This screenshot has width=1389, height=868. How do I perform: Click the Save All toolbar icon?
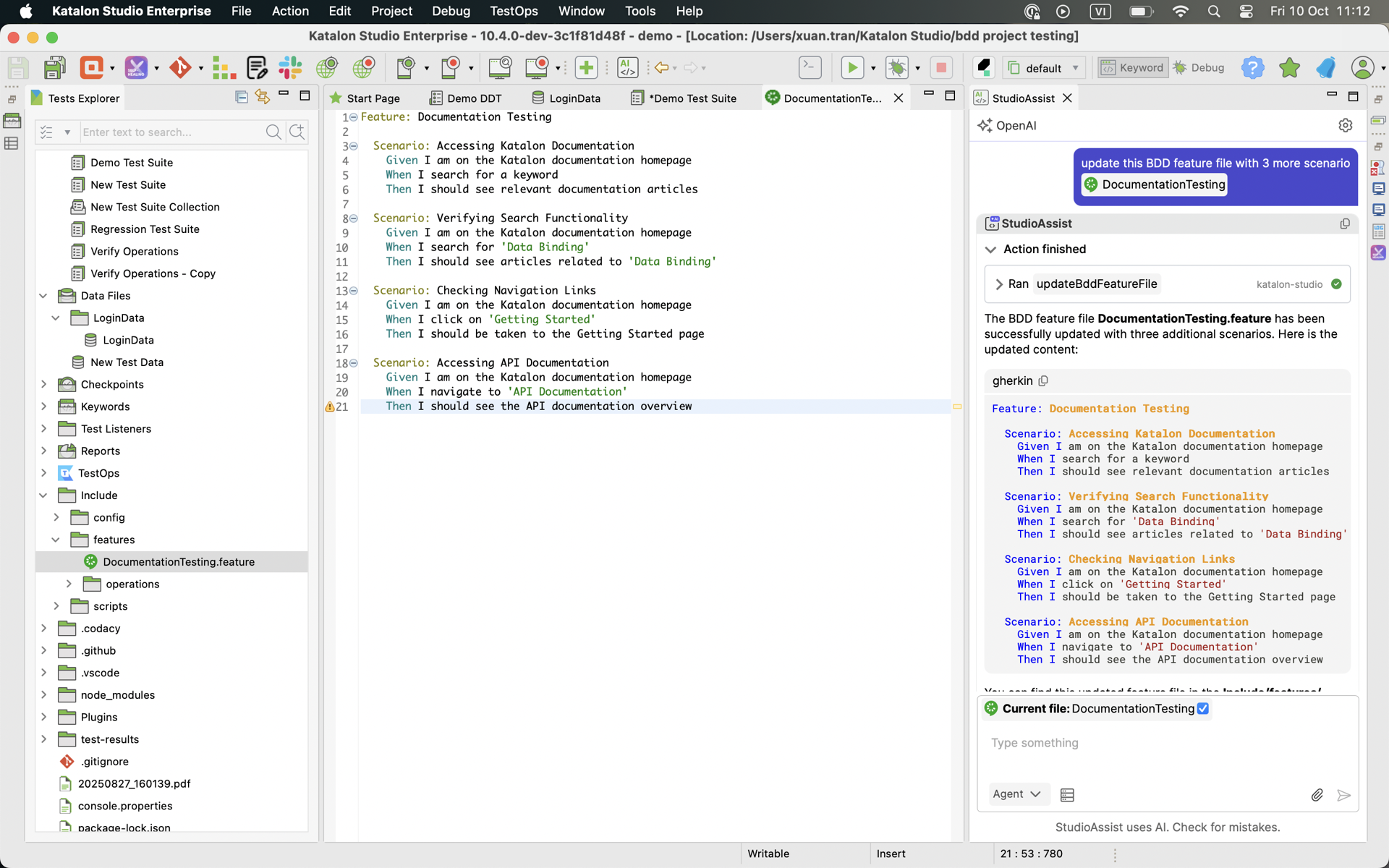[54, 67]
